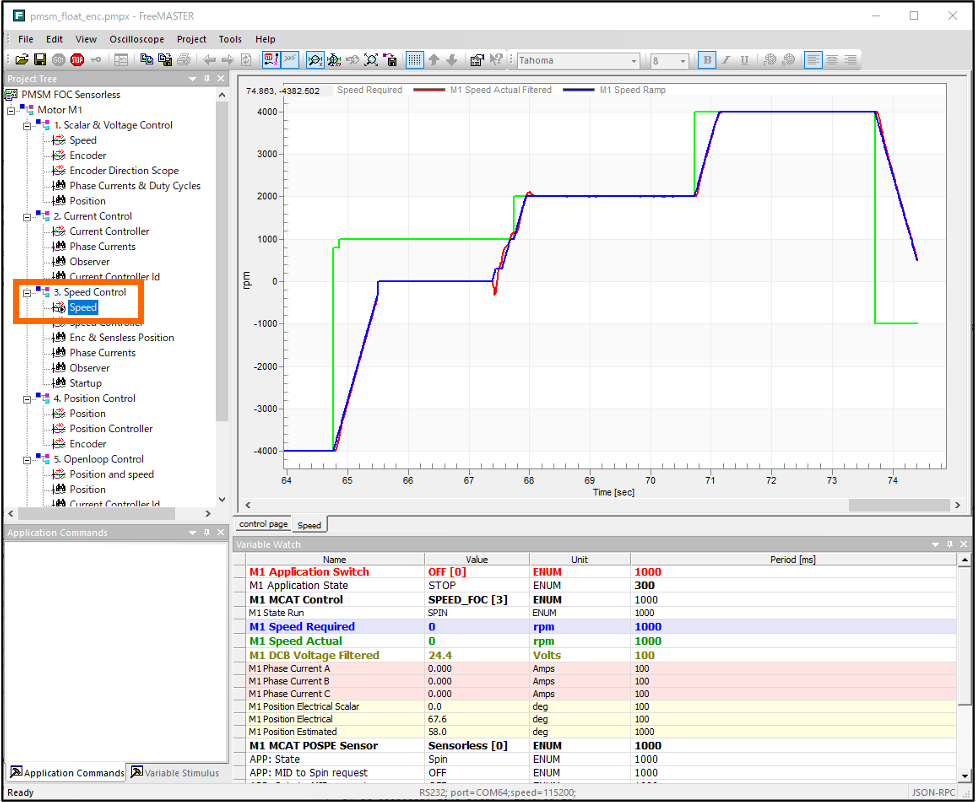Viewport: 976px width, 802px height.
Task: Open the Oscilloscope menu
Action: 137,39
